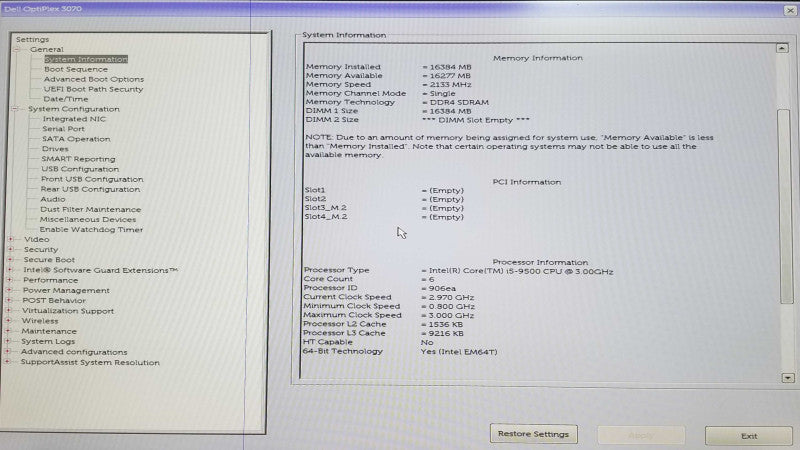800x450 pixels.
Task: Click the Maintenance tree label
Action: click(x=49, y=331)
